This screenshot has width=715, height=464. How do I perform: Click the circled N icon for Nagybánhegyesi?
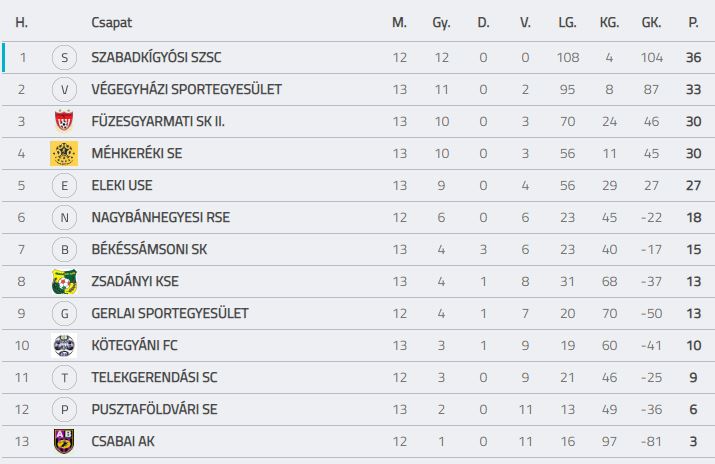tap(64, 217)
